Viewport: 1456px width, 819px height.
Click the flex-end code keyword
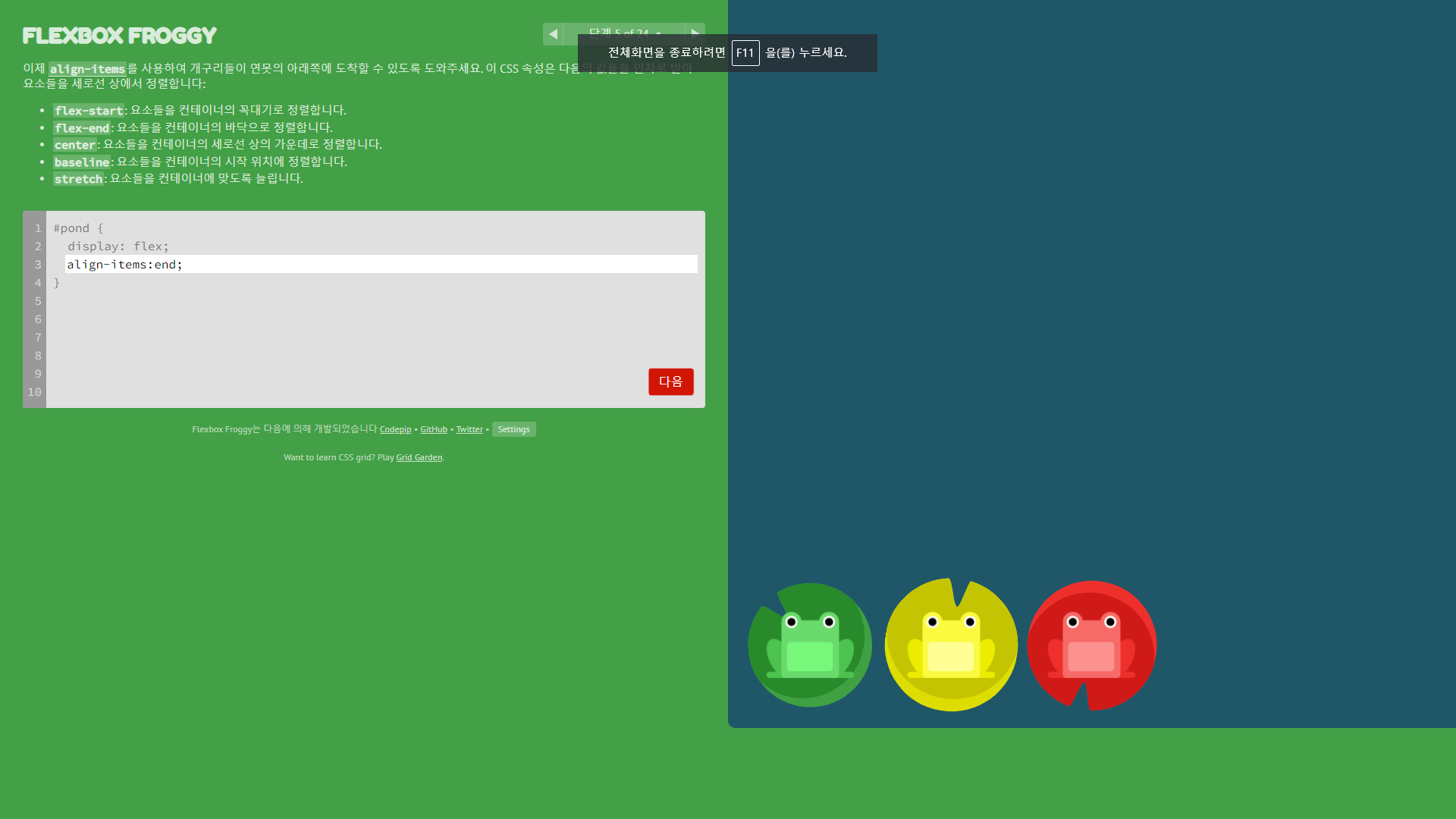pyautogui.click(x=82, y=128)
